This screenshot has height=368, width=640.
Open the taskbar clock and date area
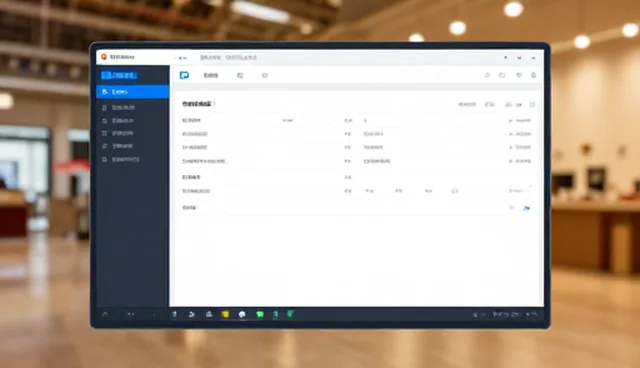[x=506, y=314]
